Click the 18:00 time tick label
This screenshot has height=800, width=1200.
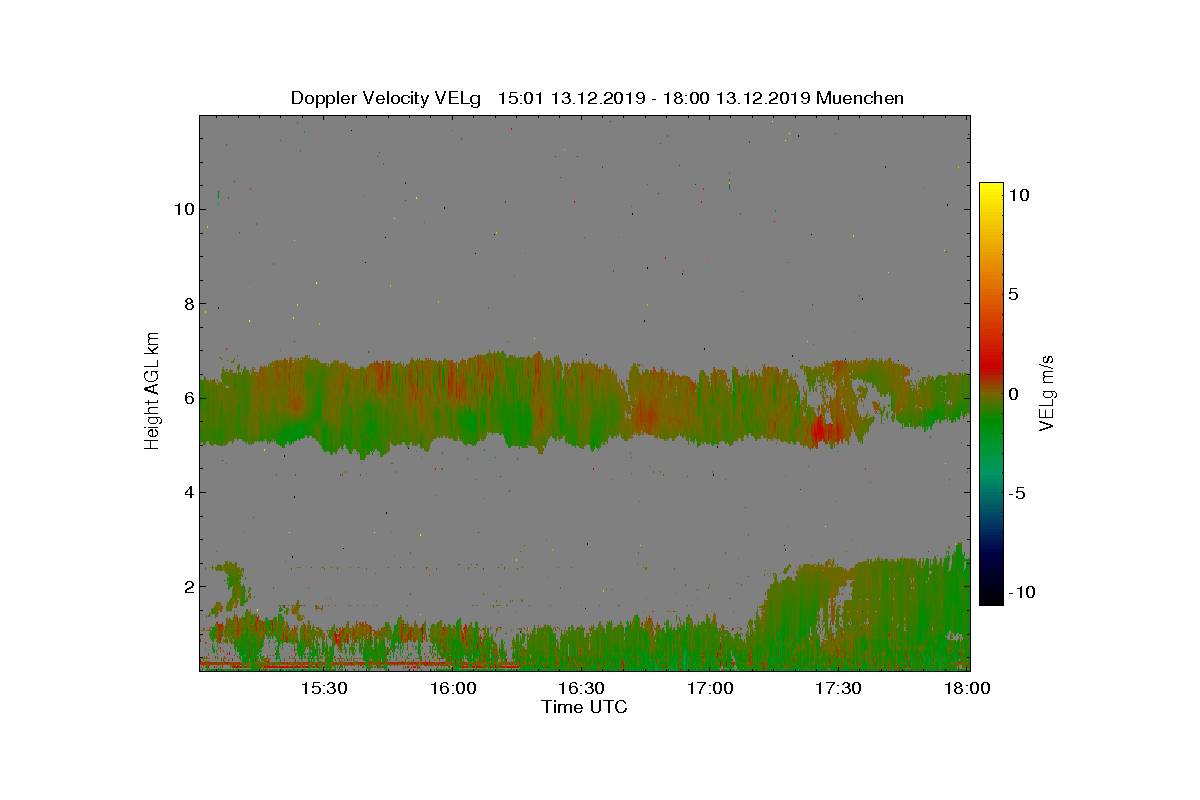[967, 688]
